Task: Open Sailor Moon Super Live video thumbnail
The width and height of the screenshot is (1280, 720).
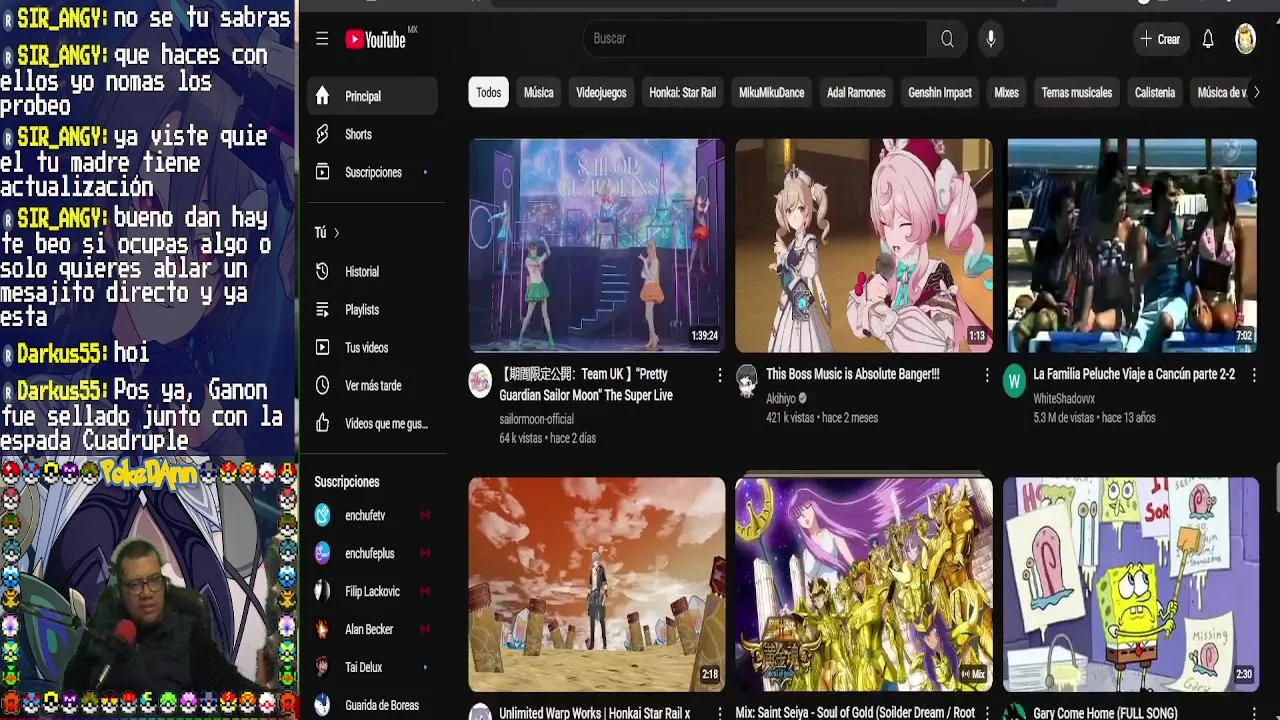Action: tap(597, 246)
